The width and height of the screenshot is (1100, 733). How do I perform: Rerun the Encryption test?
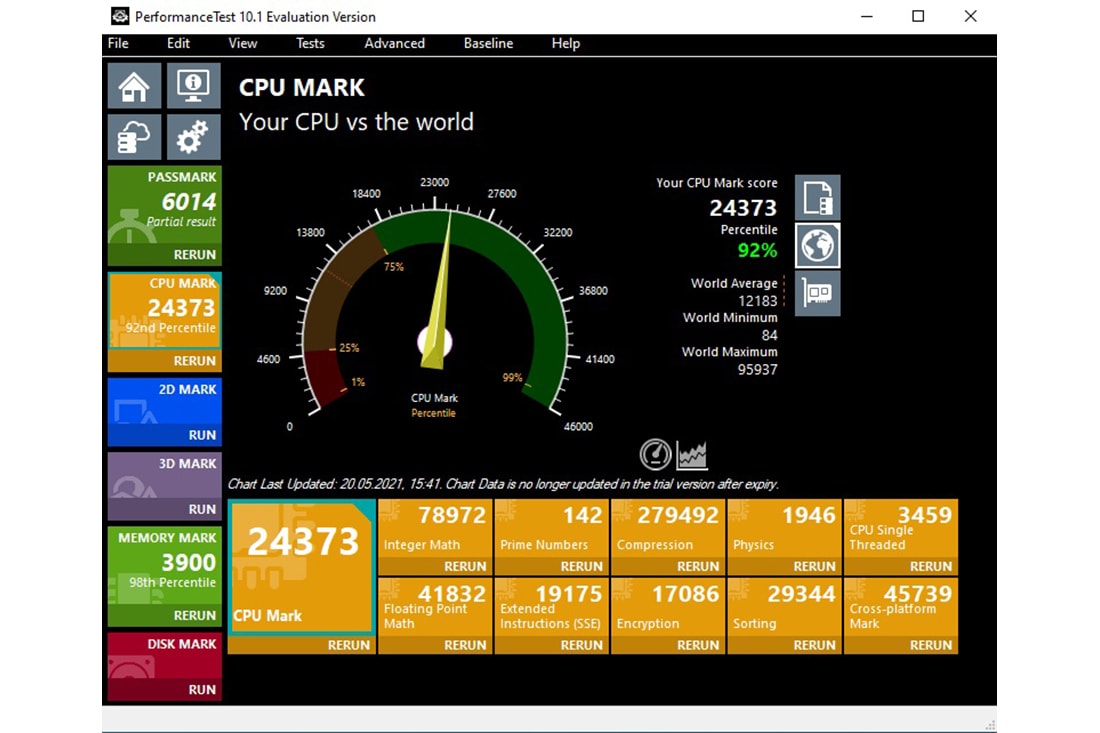click(698, 645)
